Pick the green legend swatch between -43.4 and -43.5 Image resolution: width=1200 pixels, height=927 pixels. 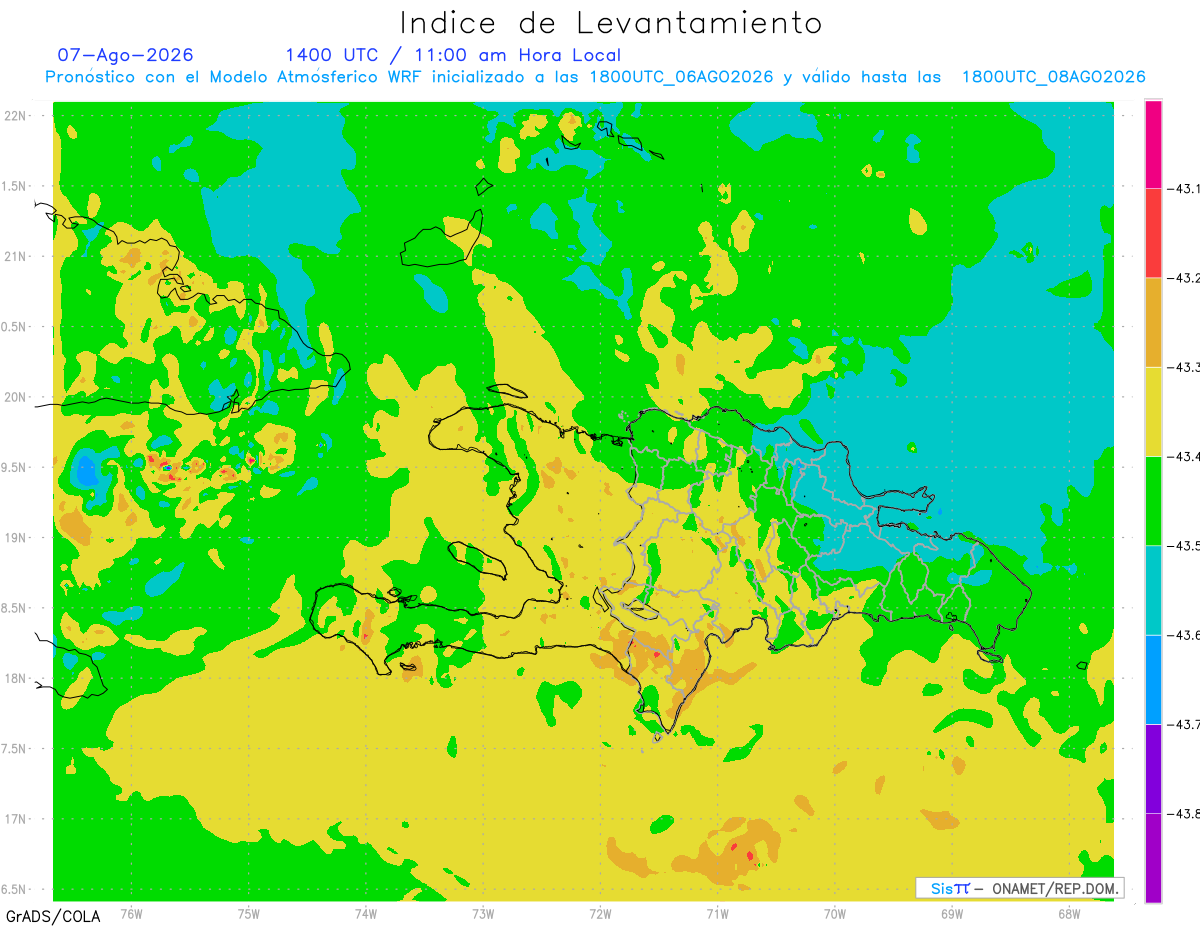pyautogui.click(x=1153, y=500)
